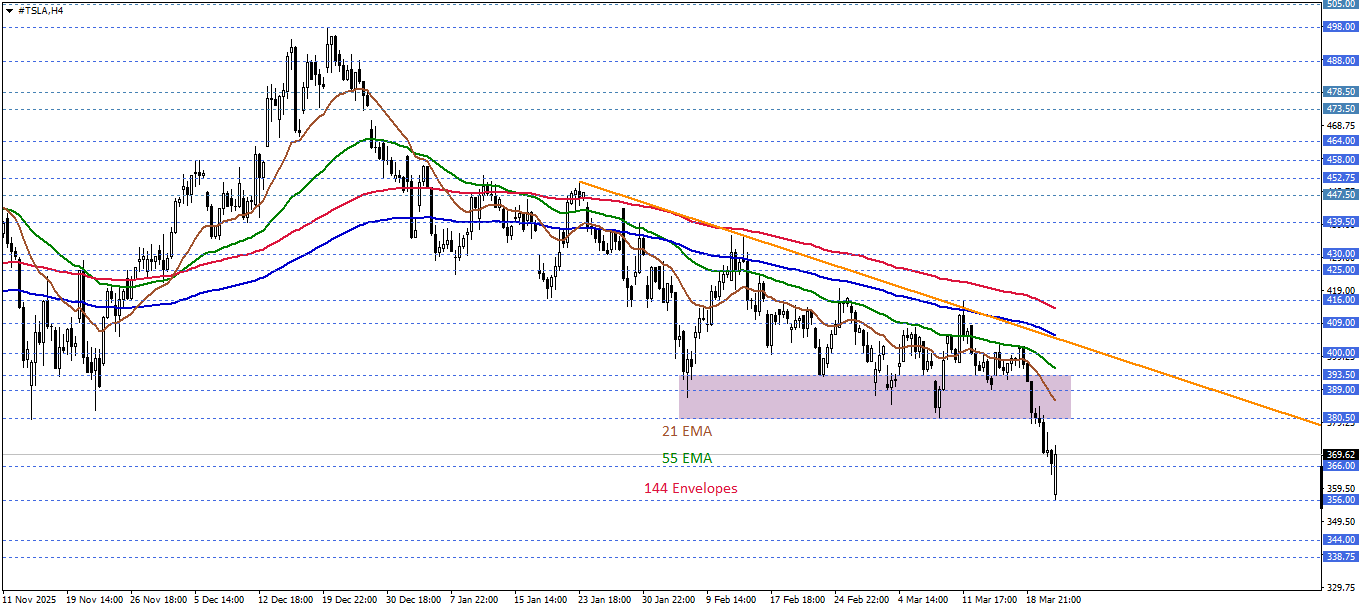
Task: Click the 464.00 price level tag
Action: point(1340,141)
